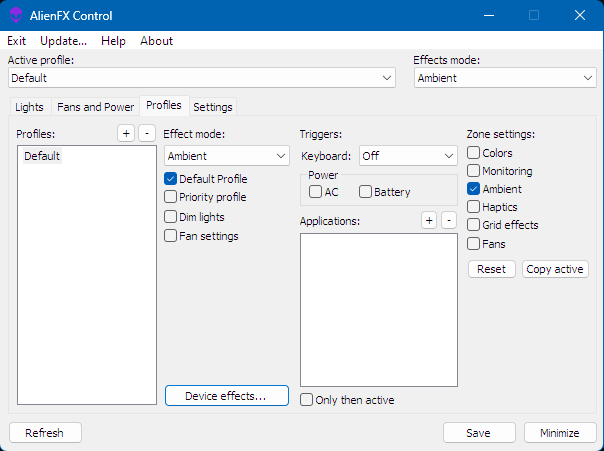604x451 pixels.
Task: Click the Reset zone settings button
Action: pos(492,269)
